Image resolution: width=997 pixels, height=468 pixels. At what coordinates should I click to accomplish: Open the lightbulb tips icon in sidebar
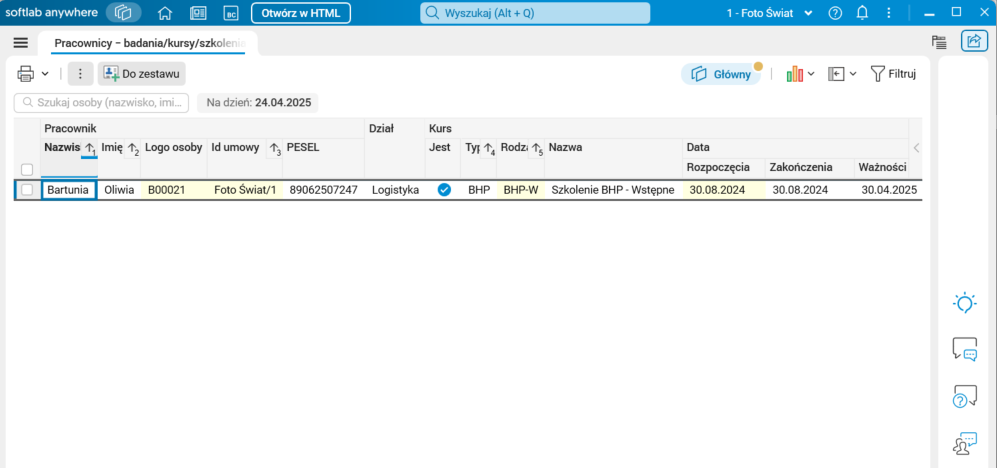(965, 303)
